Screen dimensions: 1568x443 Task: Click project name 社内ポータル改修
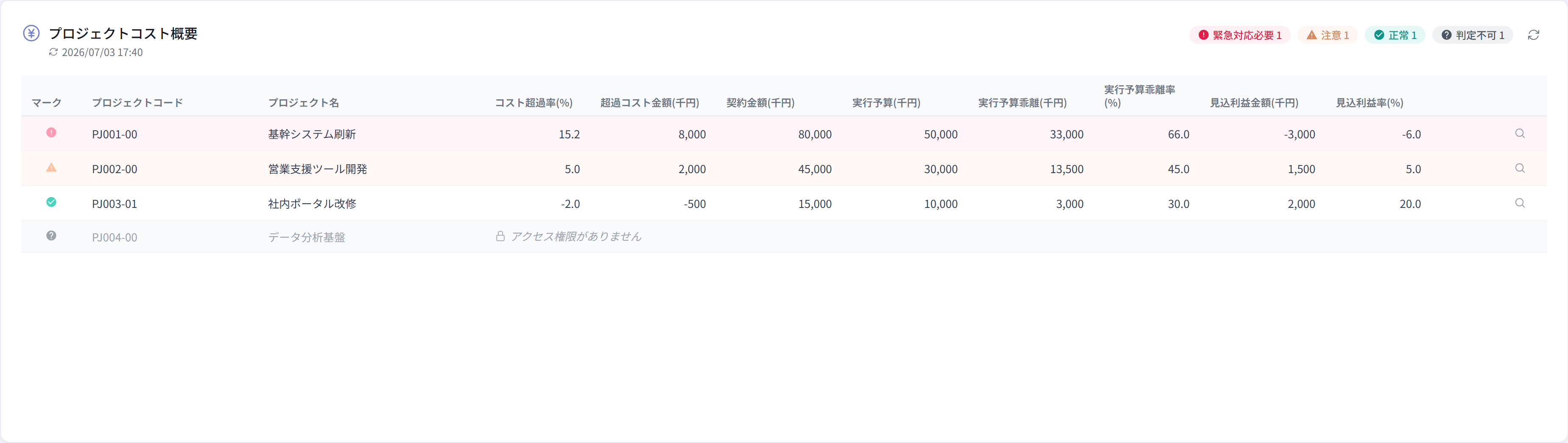(312, 204)
